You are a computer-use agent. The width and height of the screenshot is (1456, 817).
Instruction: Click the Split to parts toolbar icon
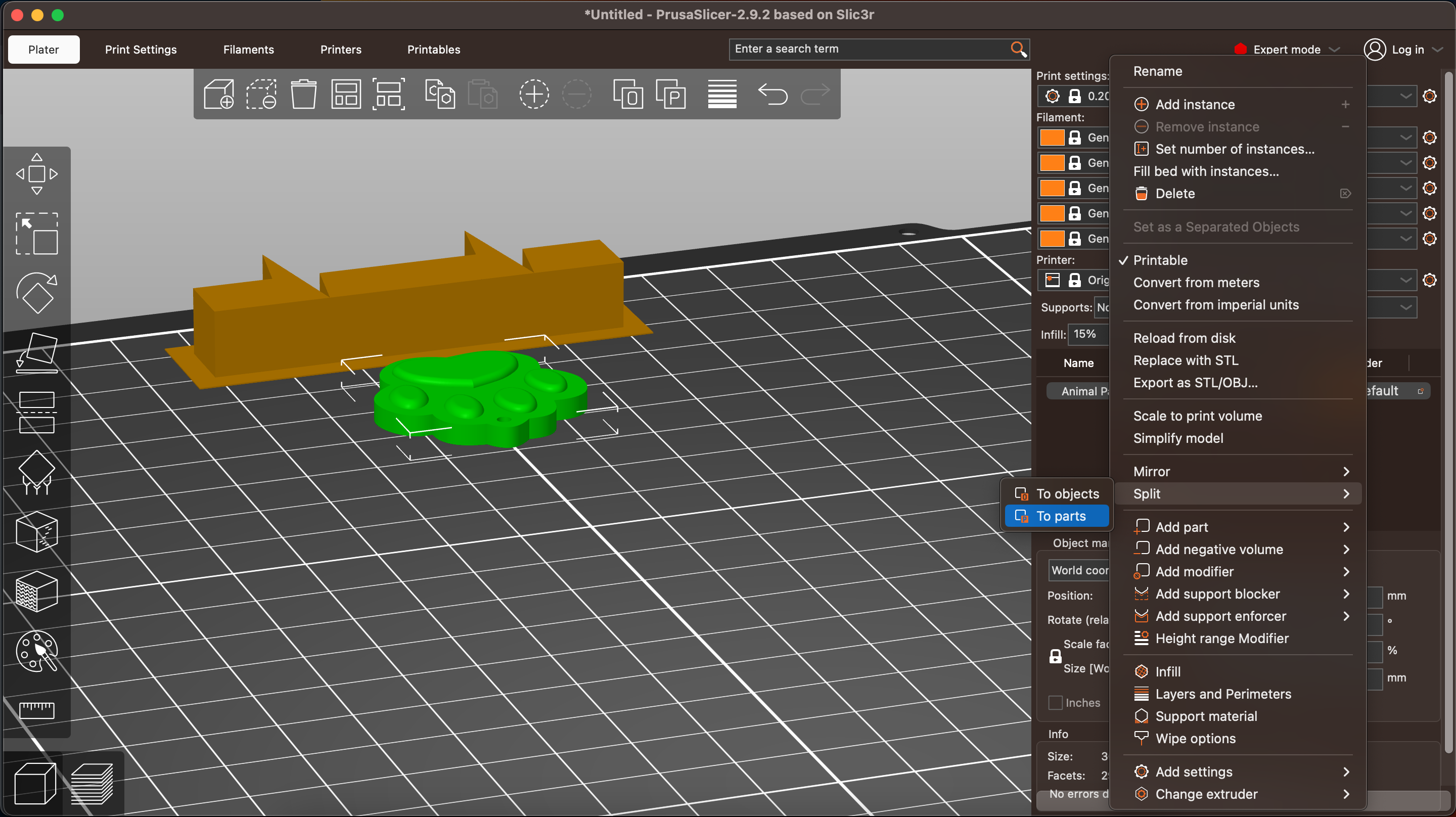(671, 94)
